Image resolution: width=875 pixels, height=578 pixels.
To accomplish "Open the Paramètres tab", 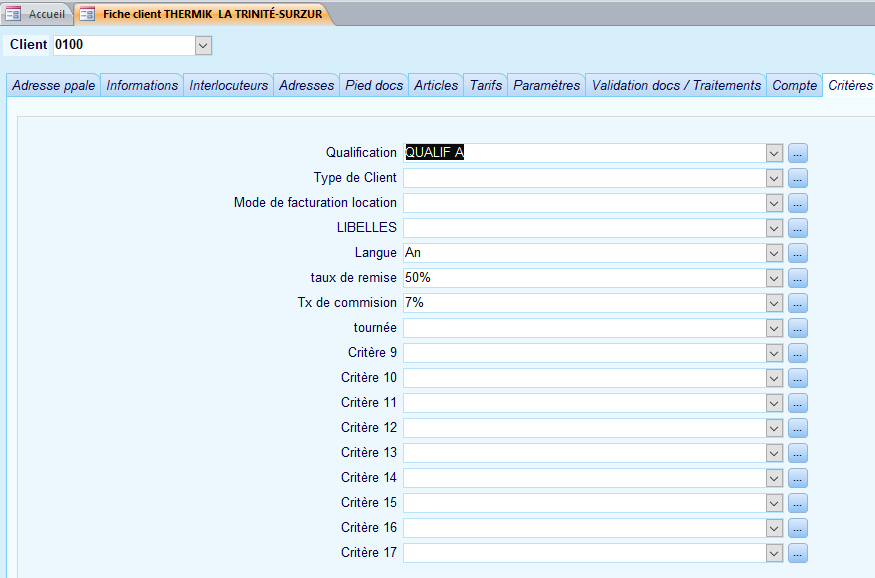I will click(546, 86).
